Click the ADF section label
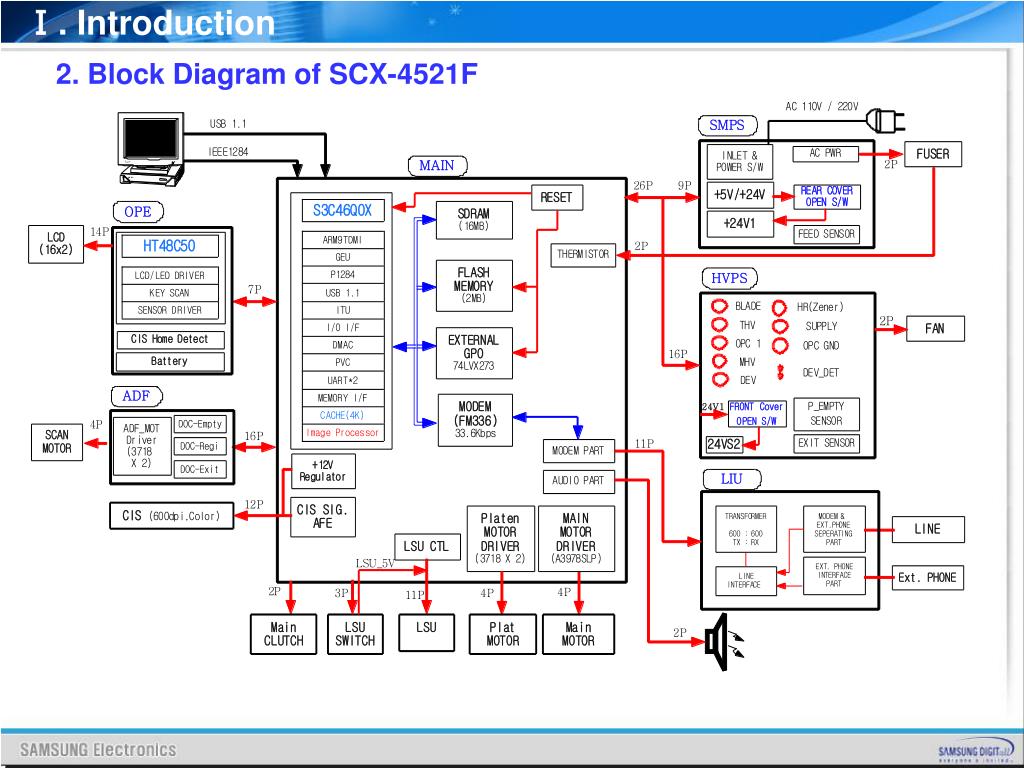Image resolution: width=1024 pixels, height=768 pixels. click(136, 396)
